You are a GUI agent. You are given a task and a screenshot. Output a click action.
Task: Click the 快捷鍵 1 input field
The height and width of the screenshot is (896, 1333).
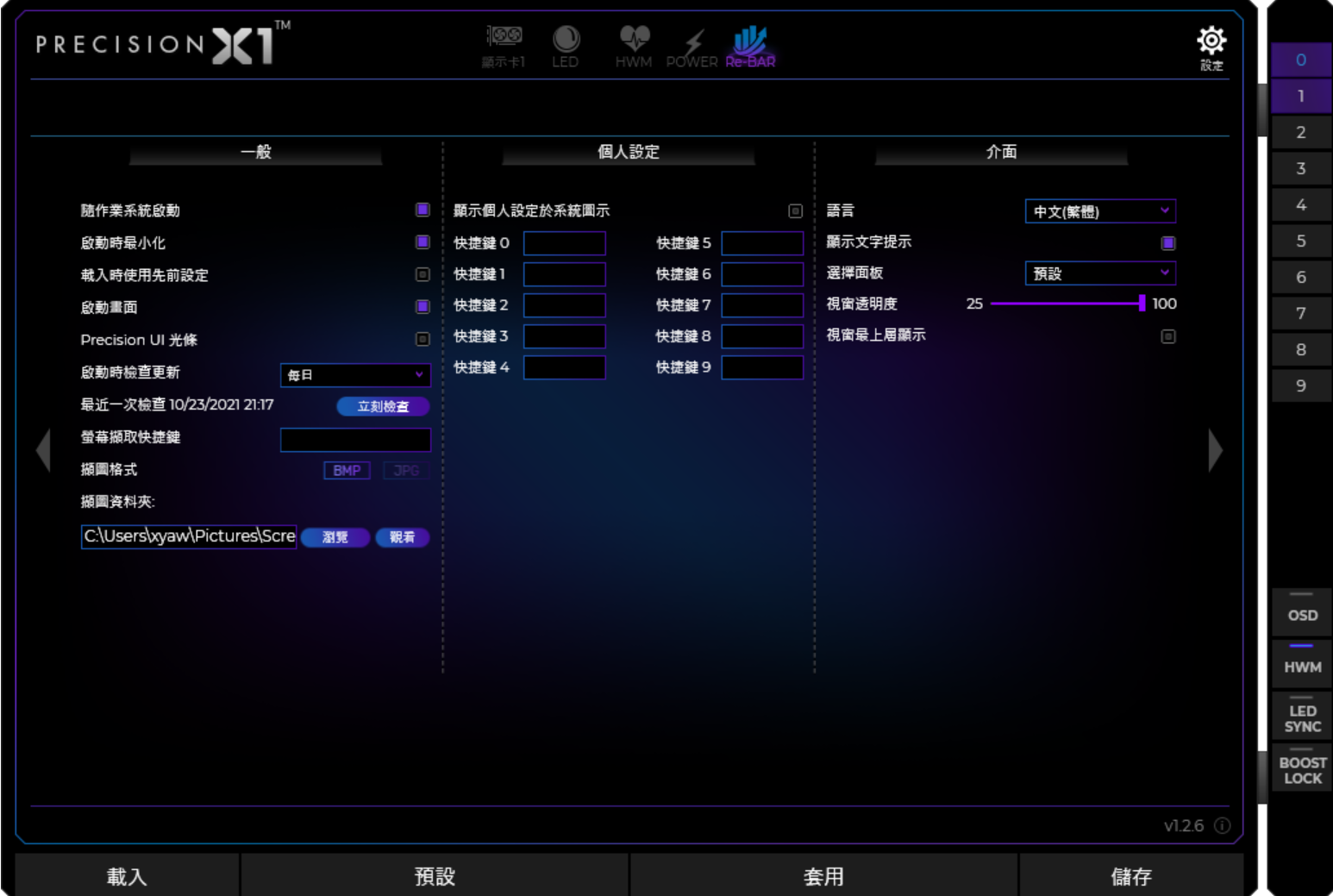565,274
